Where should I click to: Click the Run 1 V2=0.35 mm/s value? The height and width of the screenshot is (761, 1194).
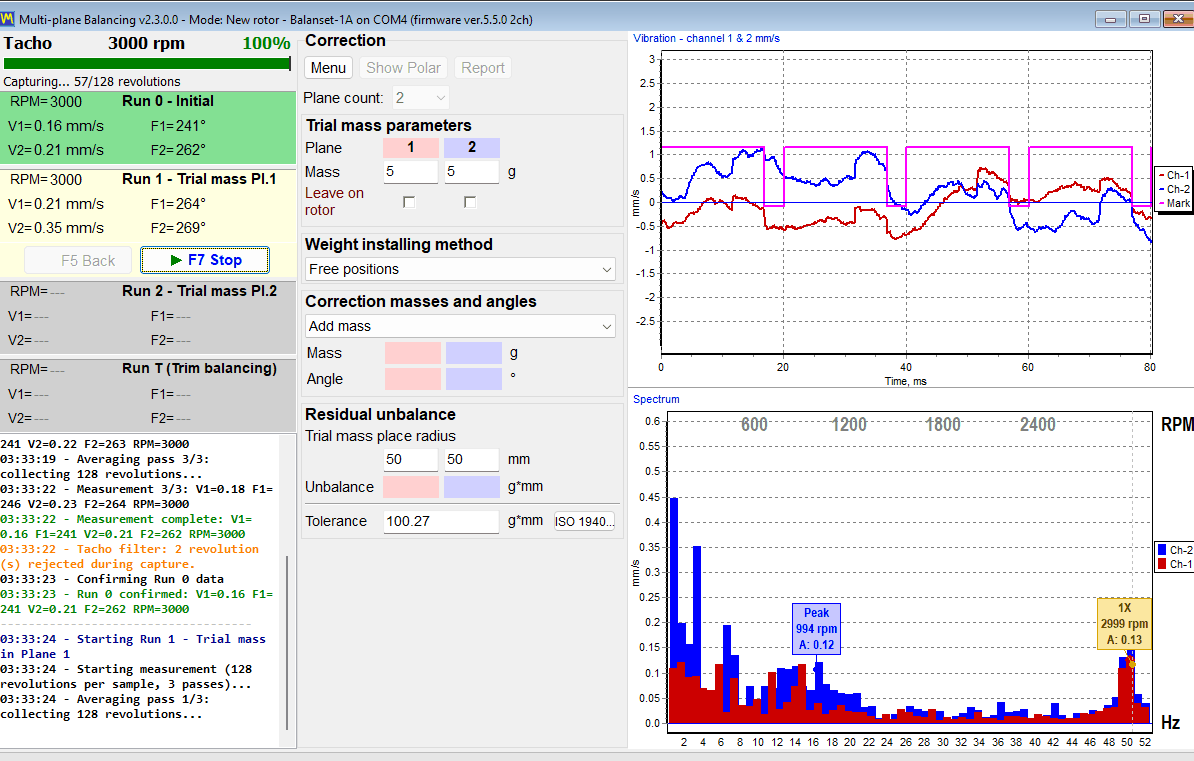[56, 228]
